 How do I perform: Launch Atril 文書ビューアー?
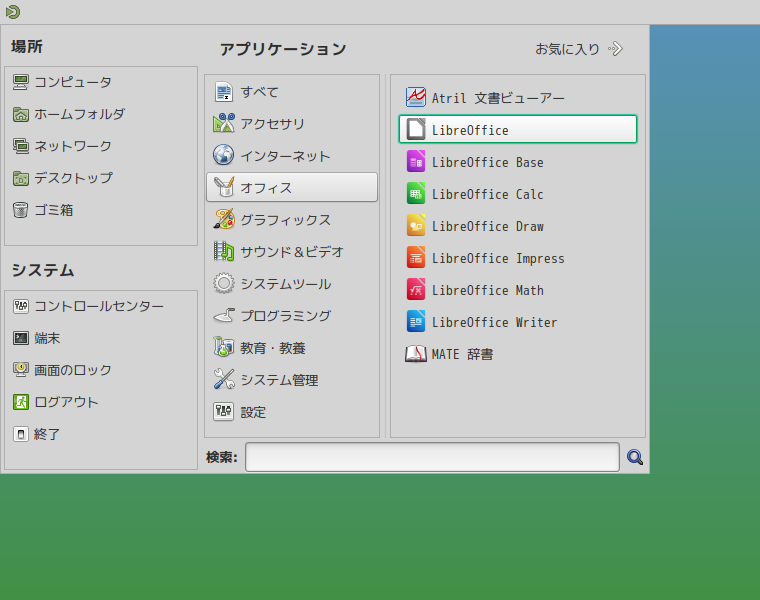pos(518,98)
